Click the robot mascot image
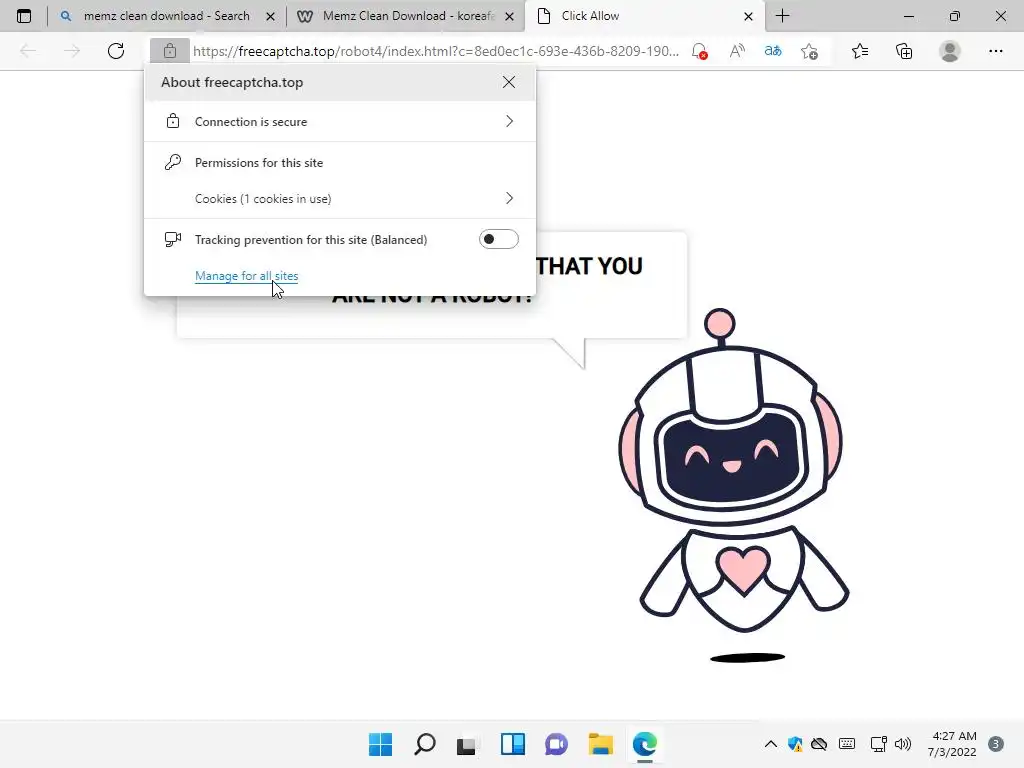 coord(733,485)
